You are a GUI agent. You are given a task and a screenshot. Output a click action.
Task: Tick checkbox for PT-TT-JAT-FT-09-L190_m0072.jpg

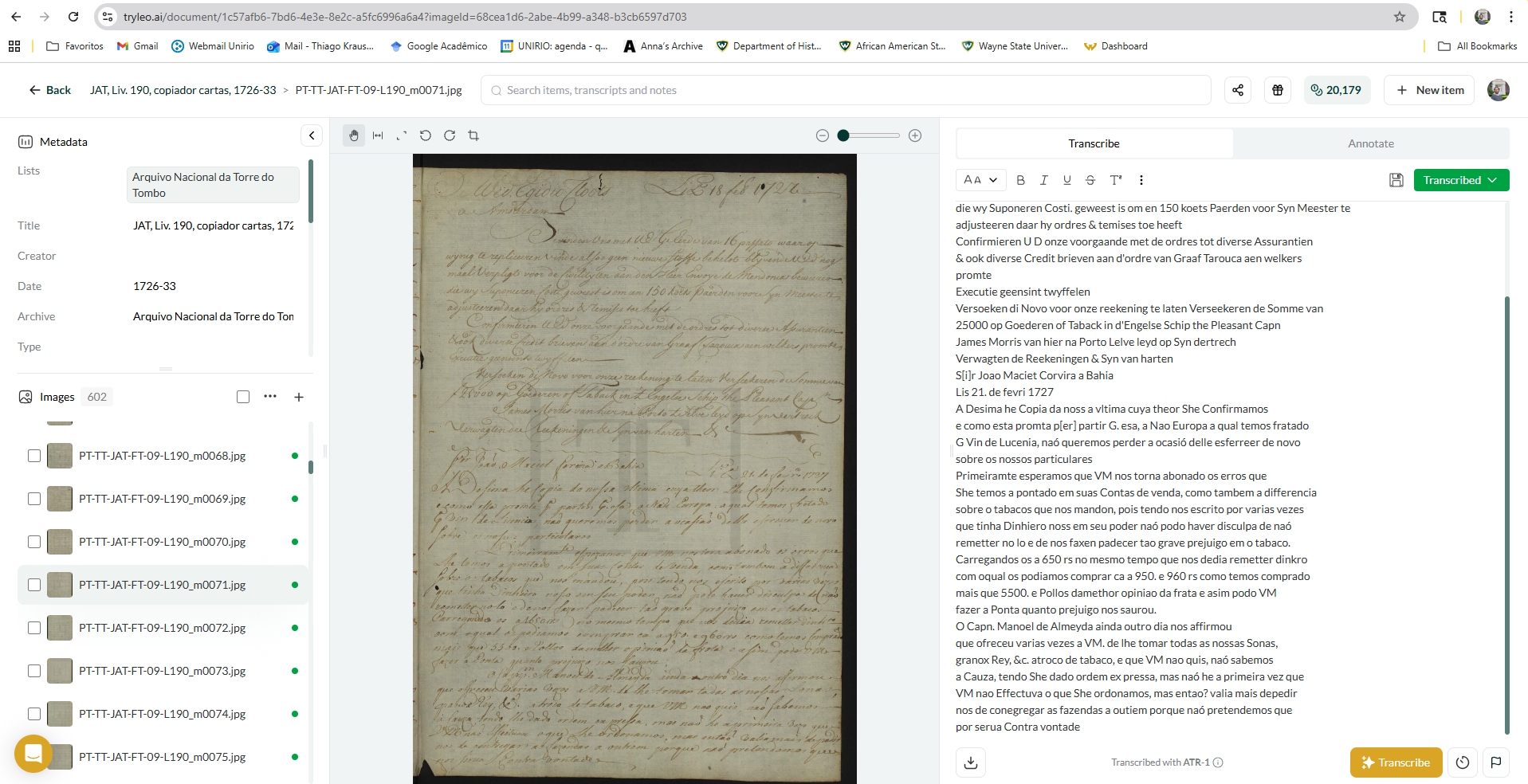[x=34, y=628]
